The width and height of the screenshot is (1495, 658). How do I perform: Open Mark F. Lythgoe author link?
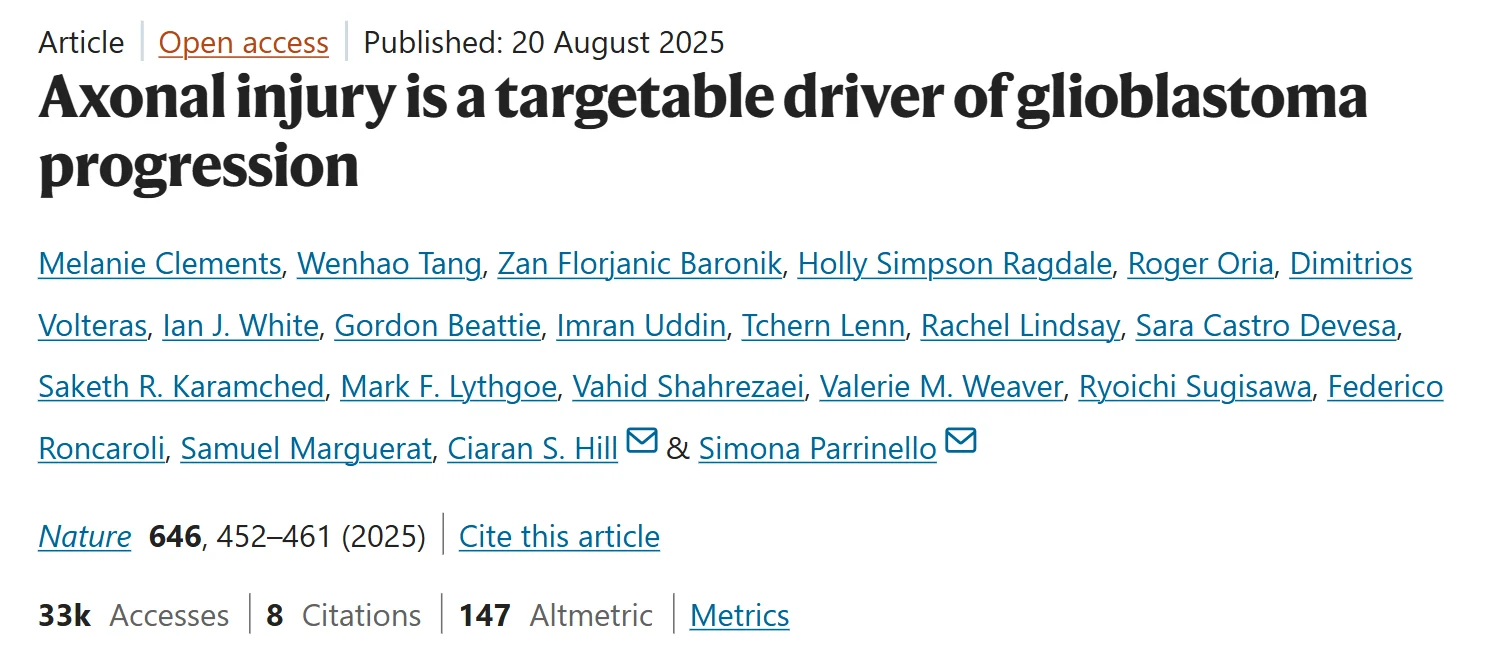click(x=448, y=387)
